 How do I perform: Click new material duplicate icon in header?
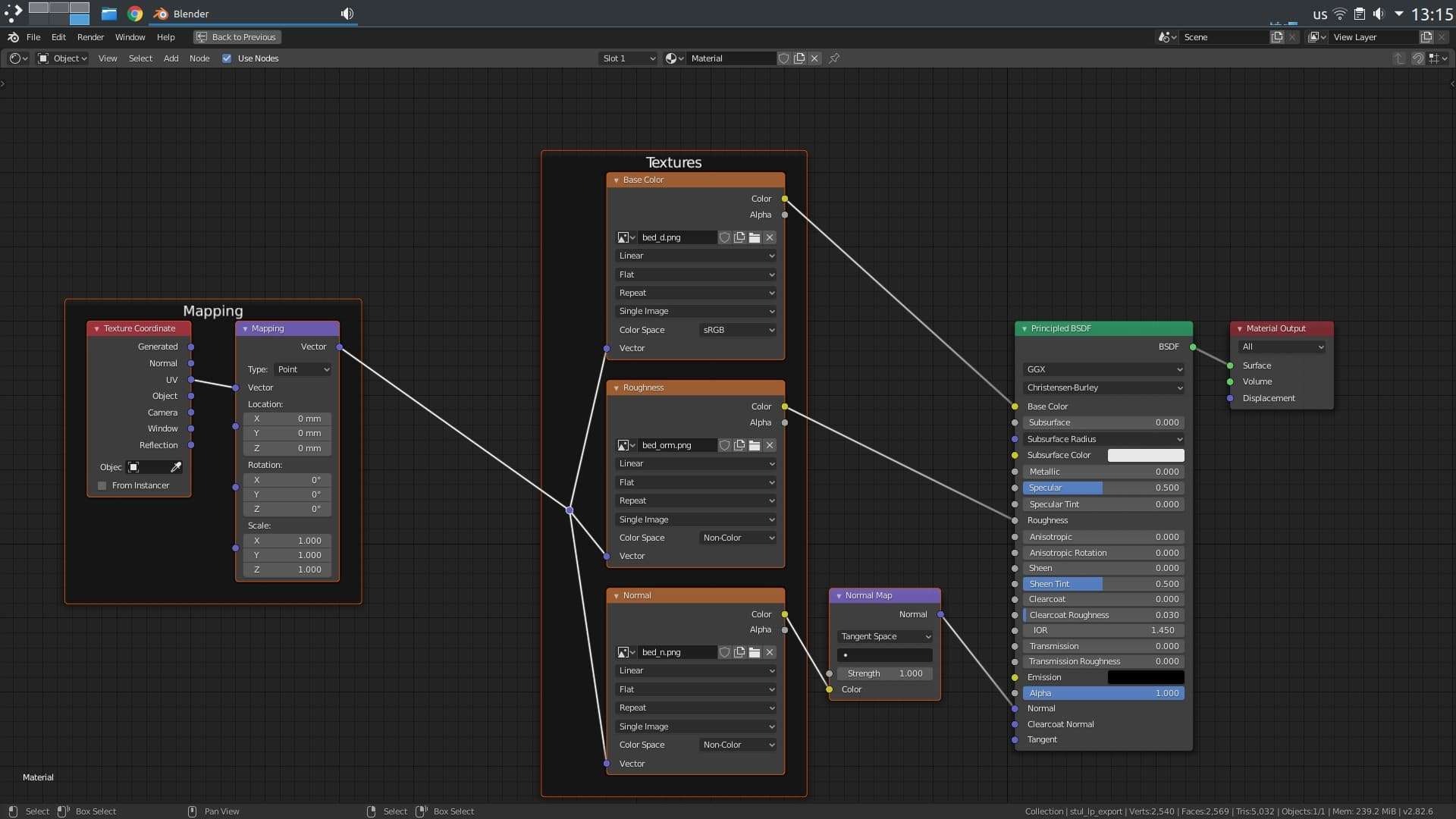799,58
